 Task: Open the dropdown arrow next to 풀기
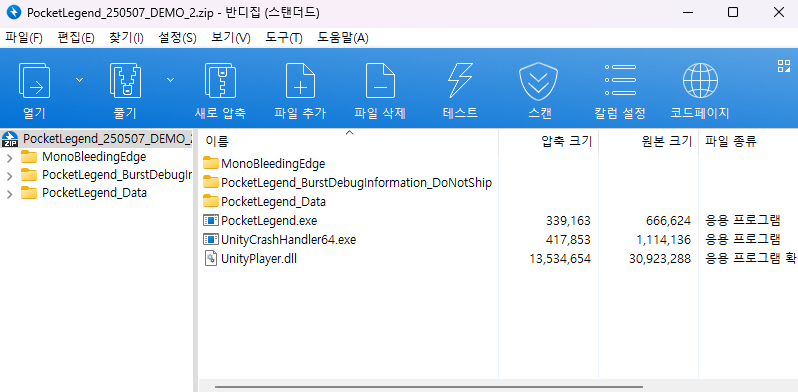tap(170, 79)
